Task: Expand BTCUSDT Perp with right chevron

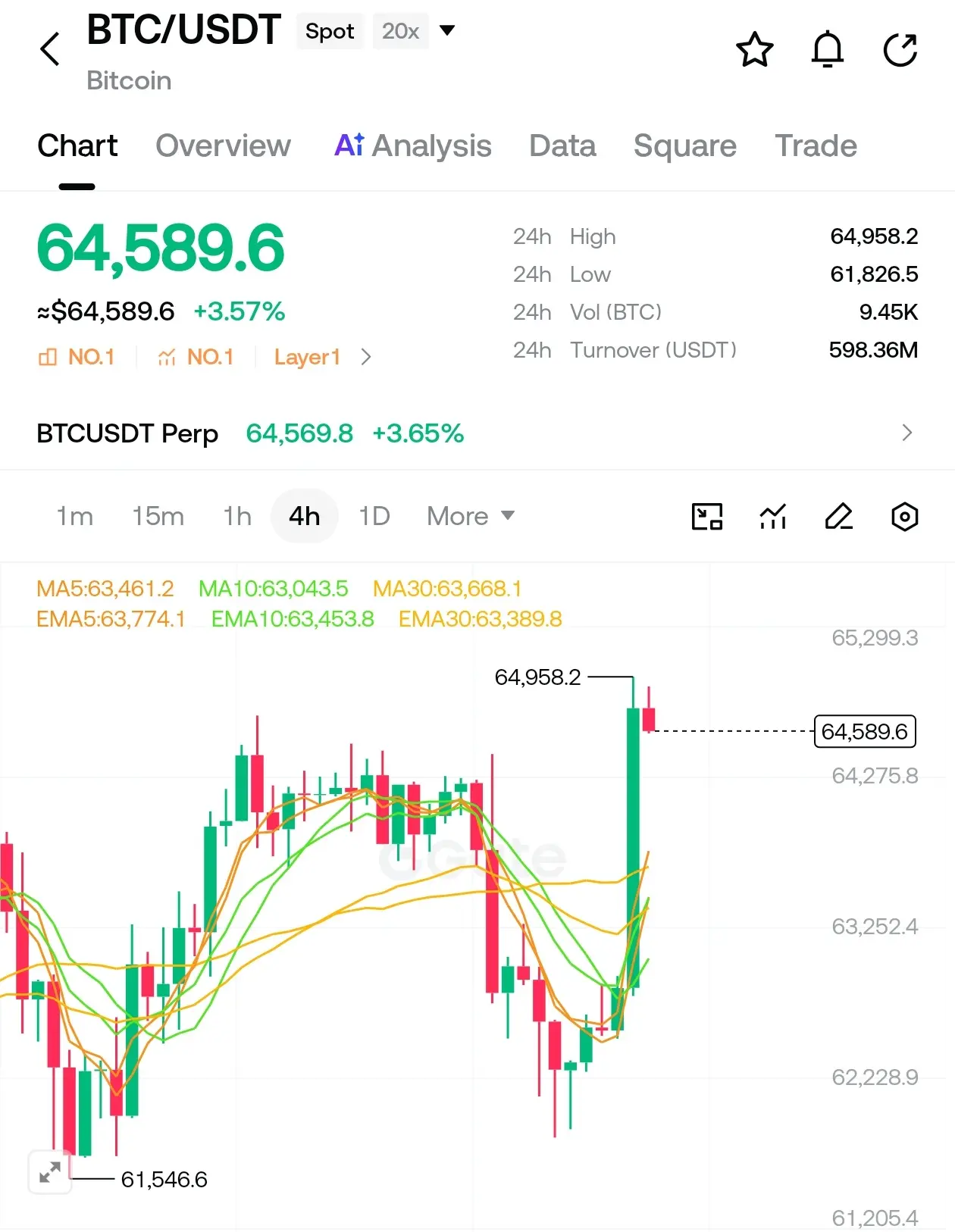Action: pyautogui.click(x=907, y=433)
